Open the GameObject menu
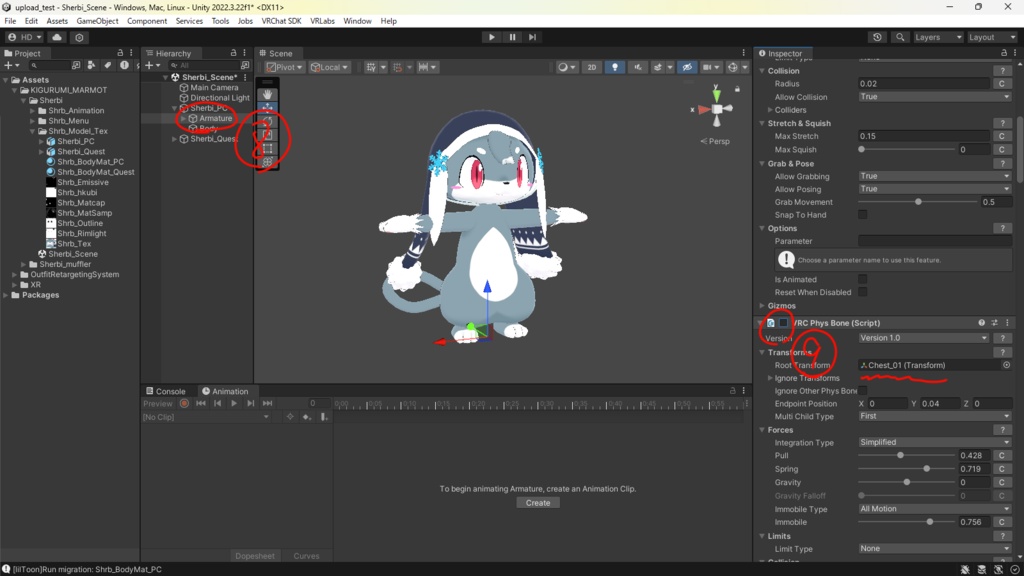The height and width of the screenshot is (576, 1024). pos(97,21)
